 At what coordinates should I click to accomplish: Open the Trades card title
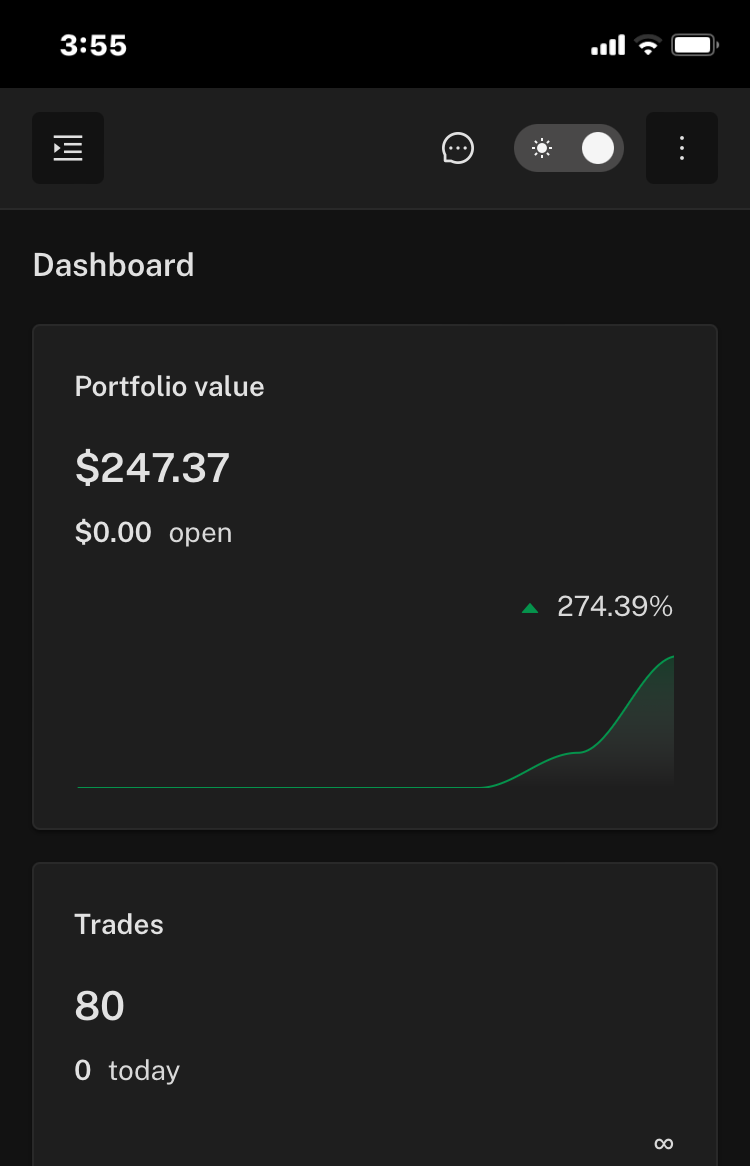pyautogui.click(x=119, y=924)
